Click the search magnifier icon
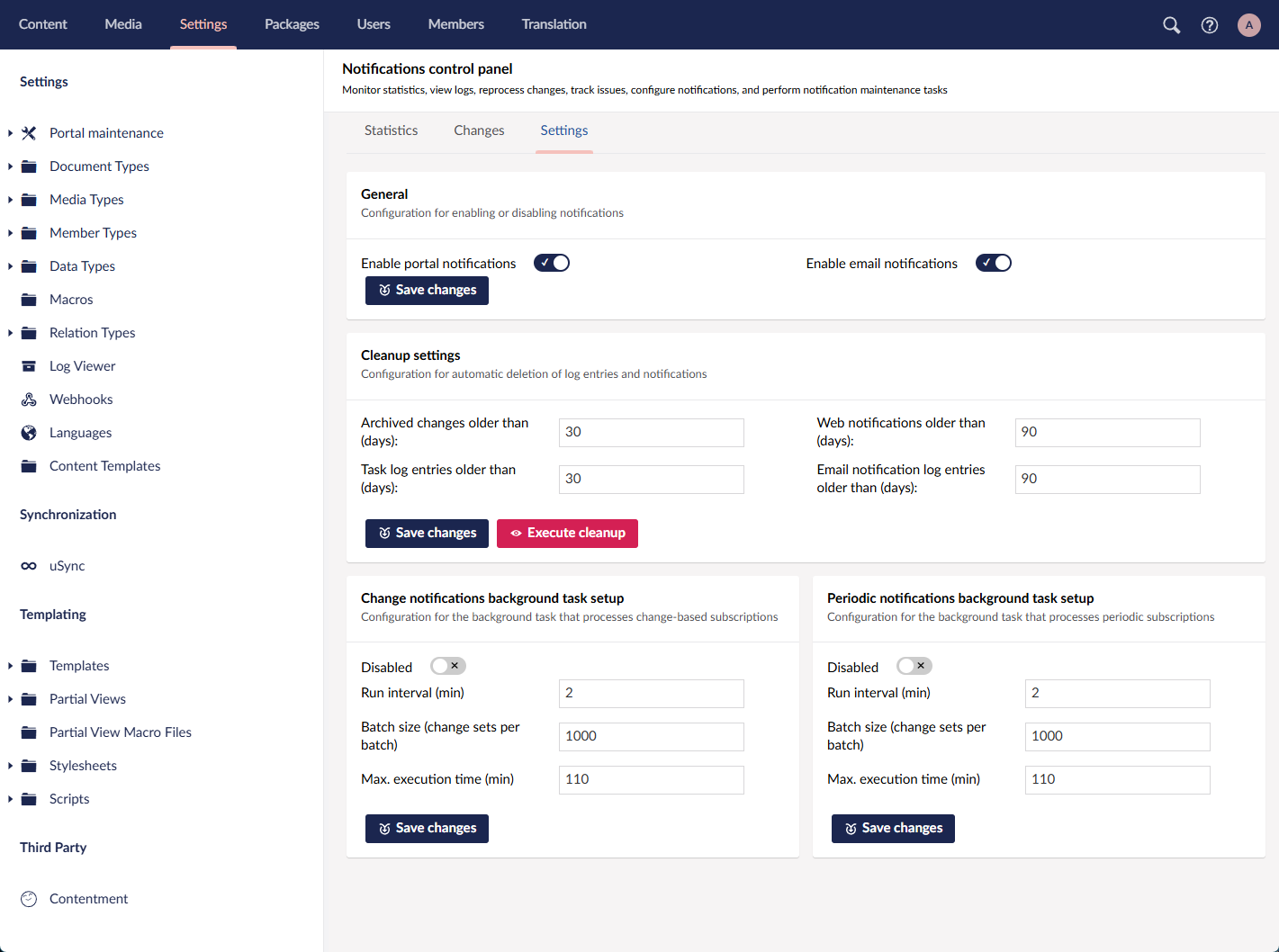Image resolution: width=1279 pixels, height=952 pixels. pos(1171,25)
